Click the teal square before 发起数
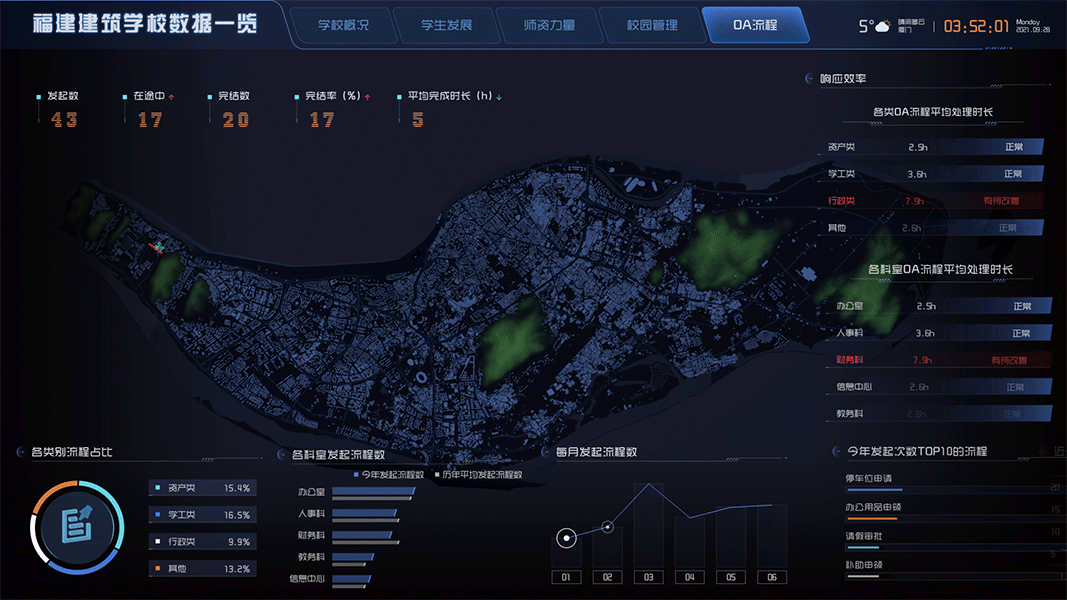The height and width of the screenshot is (600, 1067). tap(39, 97)
